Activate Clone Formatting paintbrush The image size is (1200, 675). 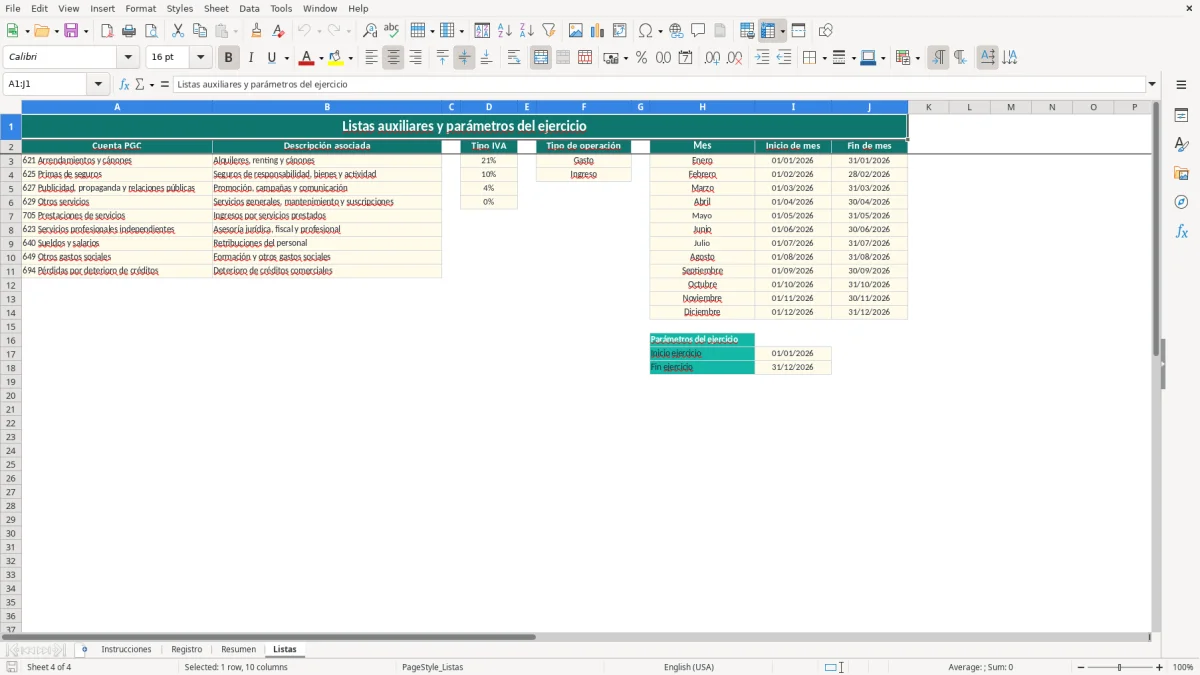click(x=257, y=31)
